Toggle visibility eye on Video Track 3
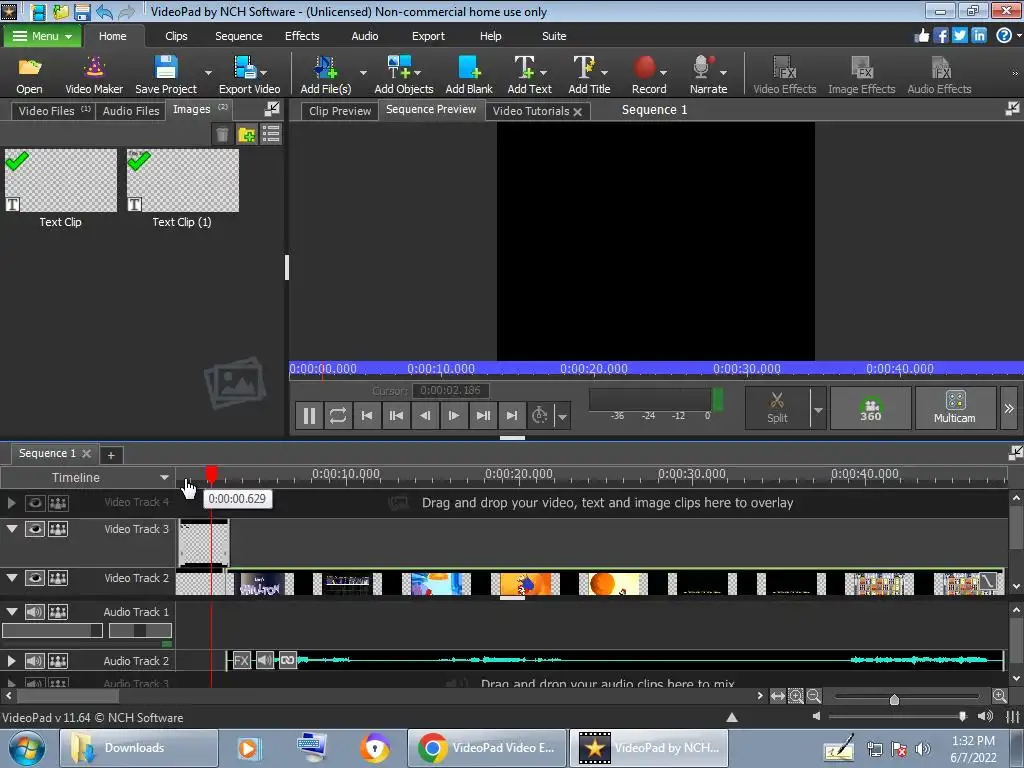Screen dimensions: 1024x768 35,529
